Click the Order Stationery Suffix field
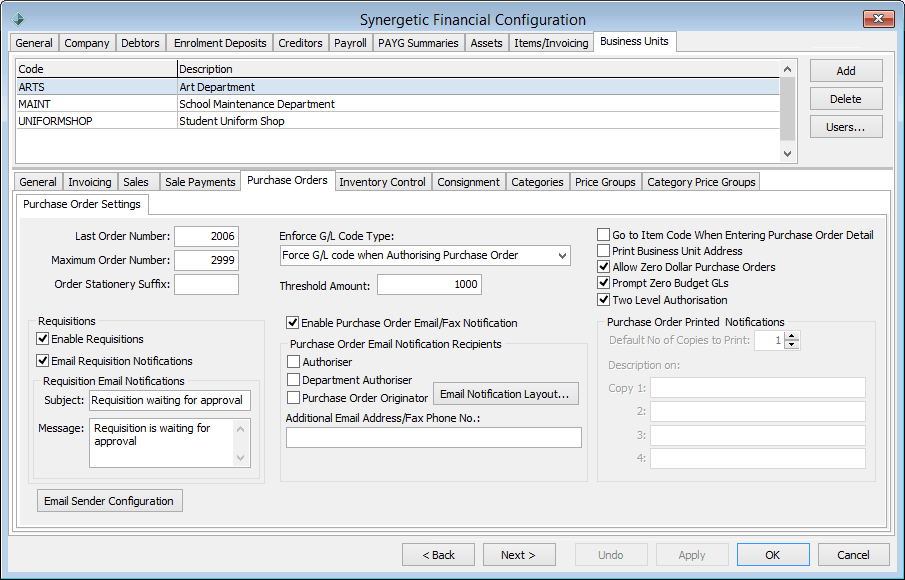 tap(207, 285)
